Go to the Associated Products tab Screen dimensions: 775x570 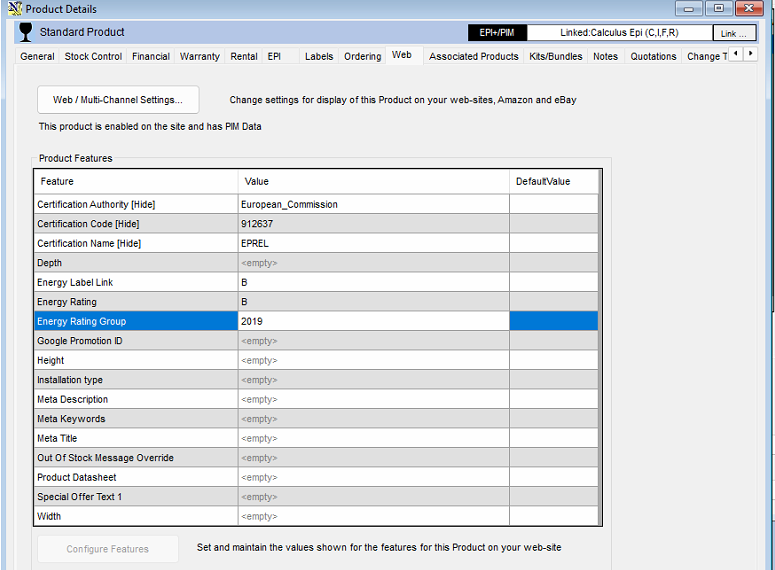point(473,57)
